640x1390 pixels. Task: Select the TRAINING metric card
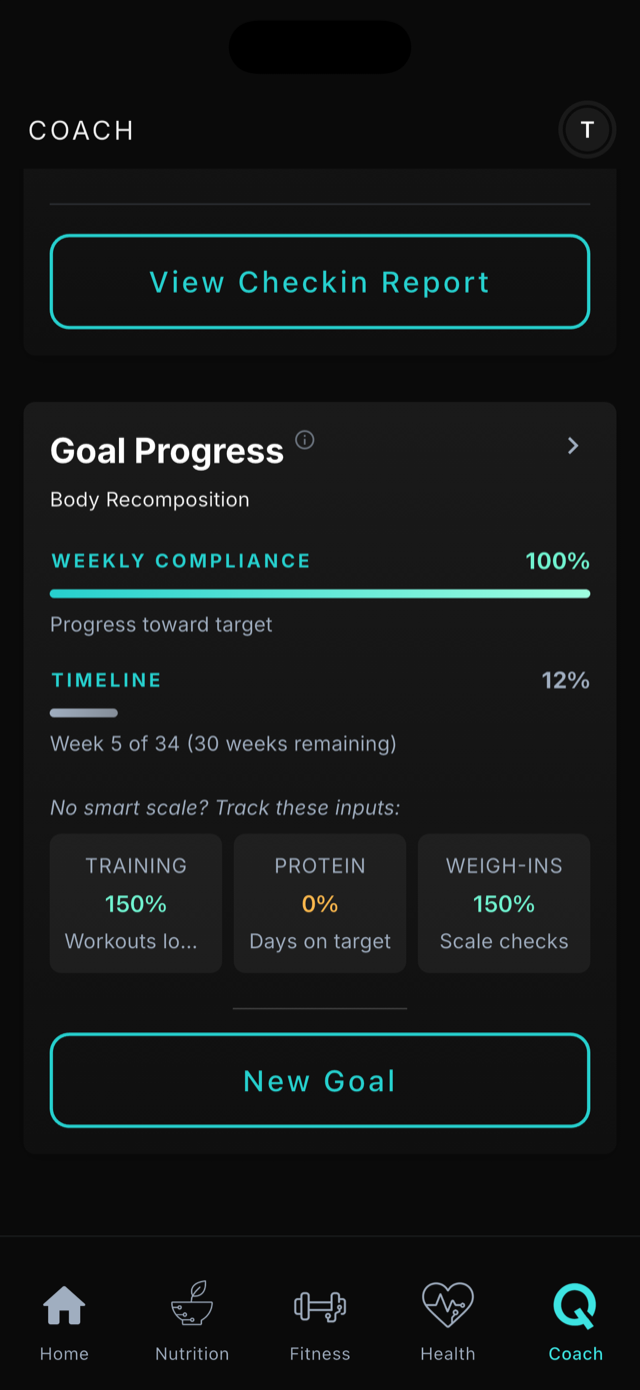[x=136, y=902]
